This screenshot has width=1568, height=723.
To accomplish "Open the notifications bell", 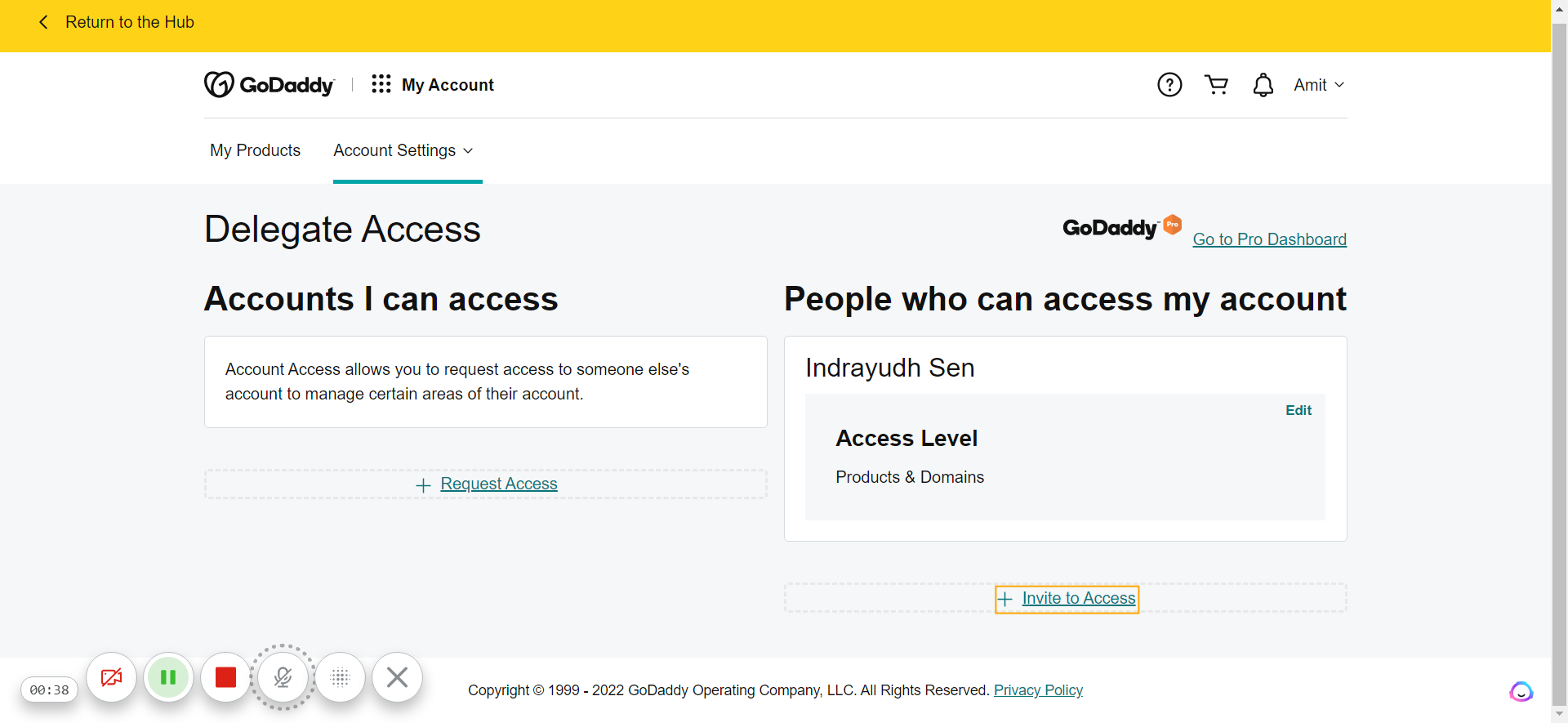I will [1263, 85].
